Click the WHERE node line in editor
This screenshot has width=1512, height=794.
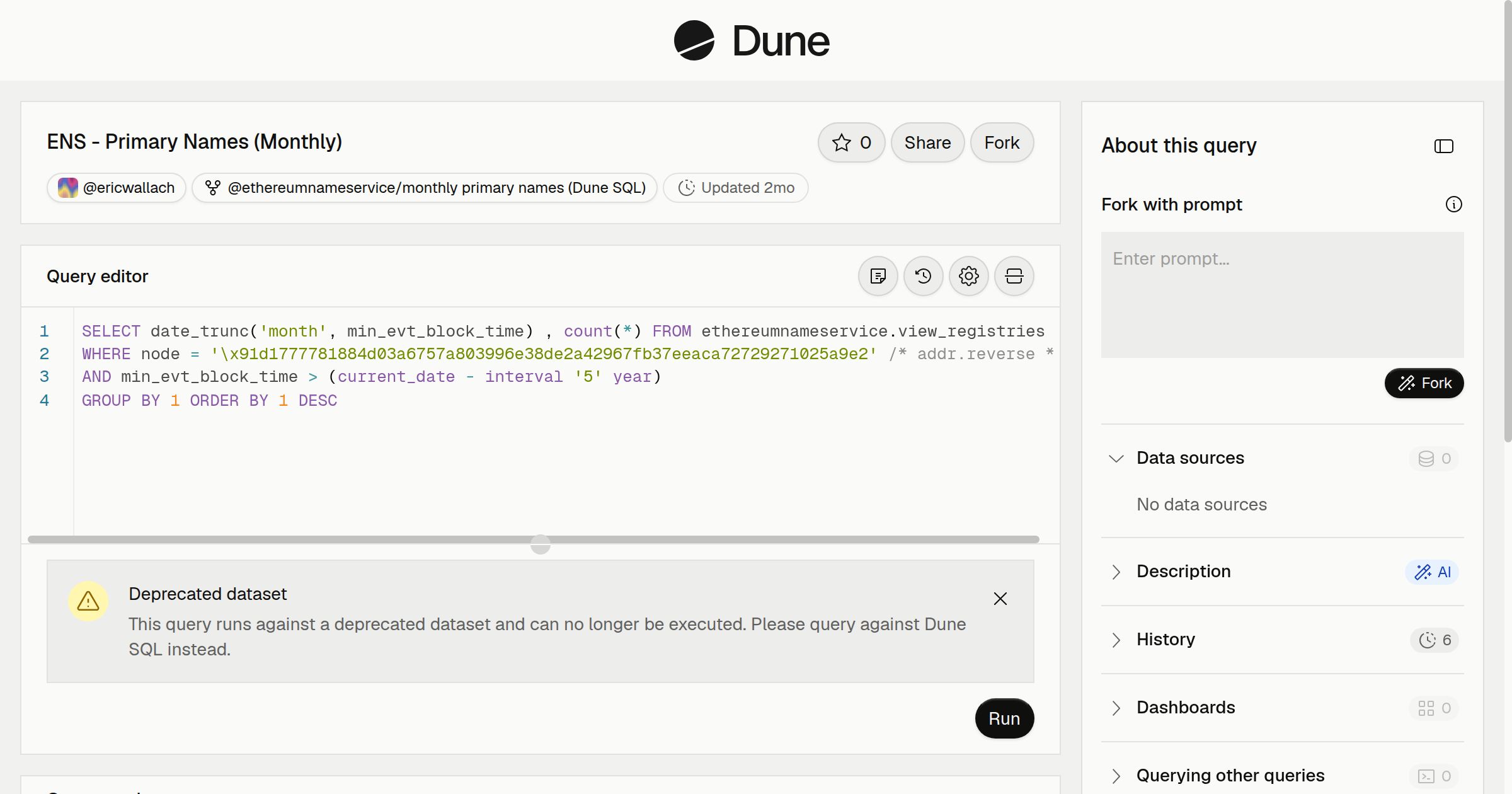click(x=567, y=354)
